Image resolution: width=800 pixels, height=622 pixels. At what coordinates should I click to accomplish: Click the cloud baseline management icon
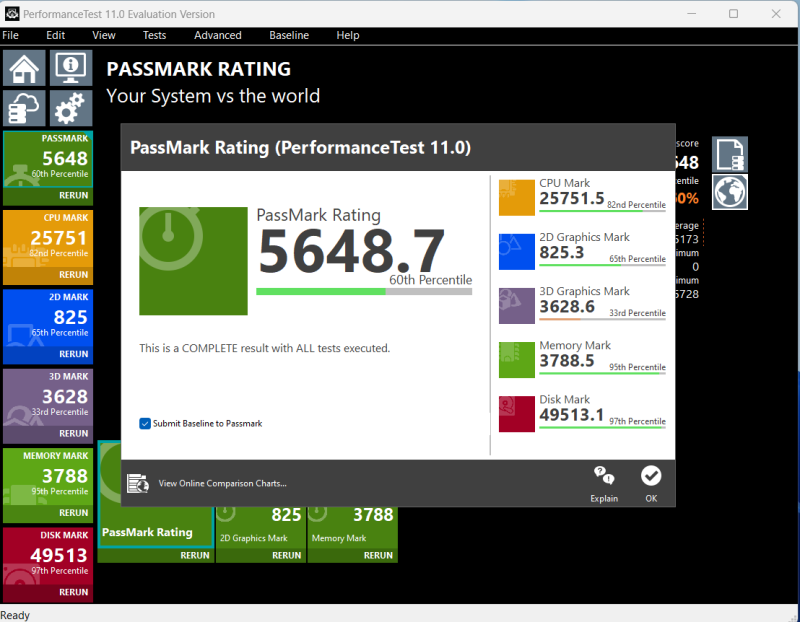point(25,108)
